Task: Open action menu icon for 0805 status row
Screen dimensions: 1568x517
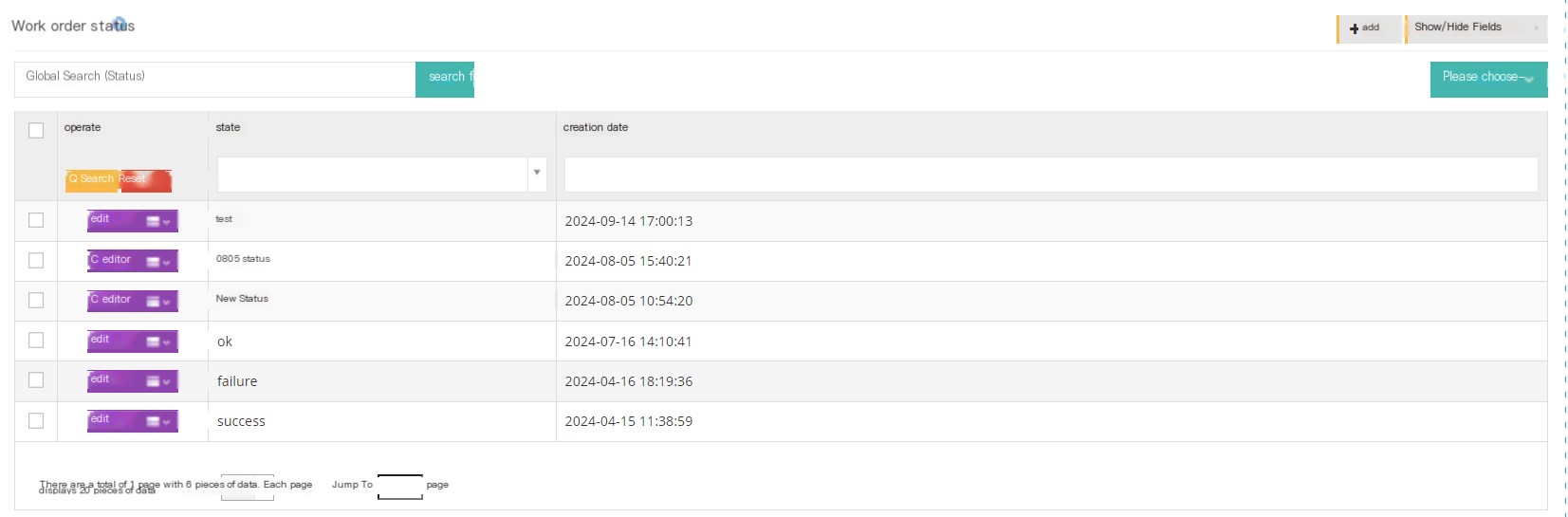Action: click(x=158, y=261)
